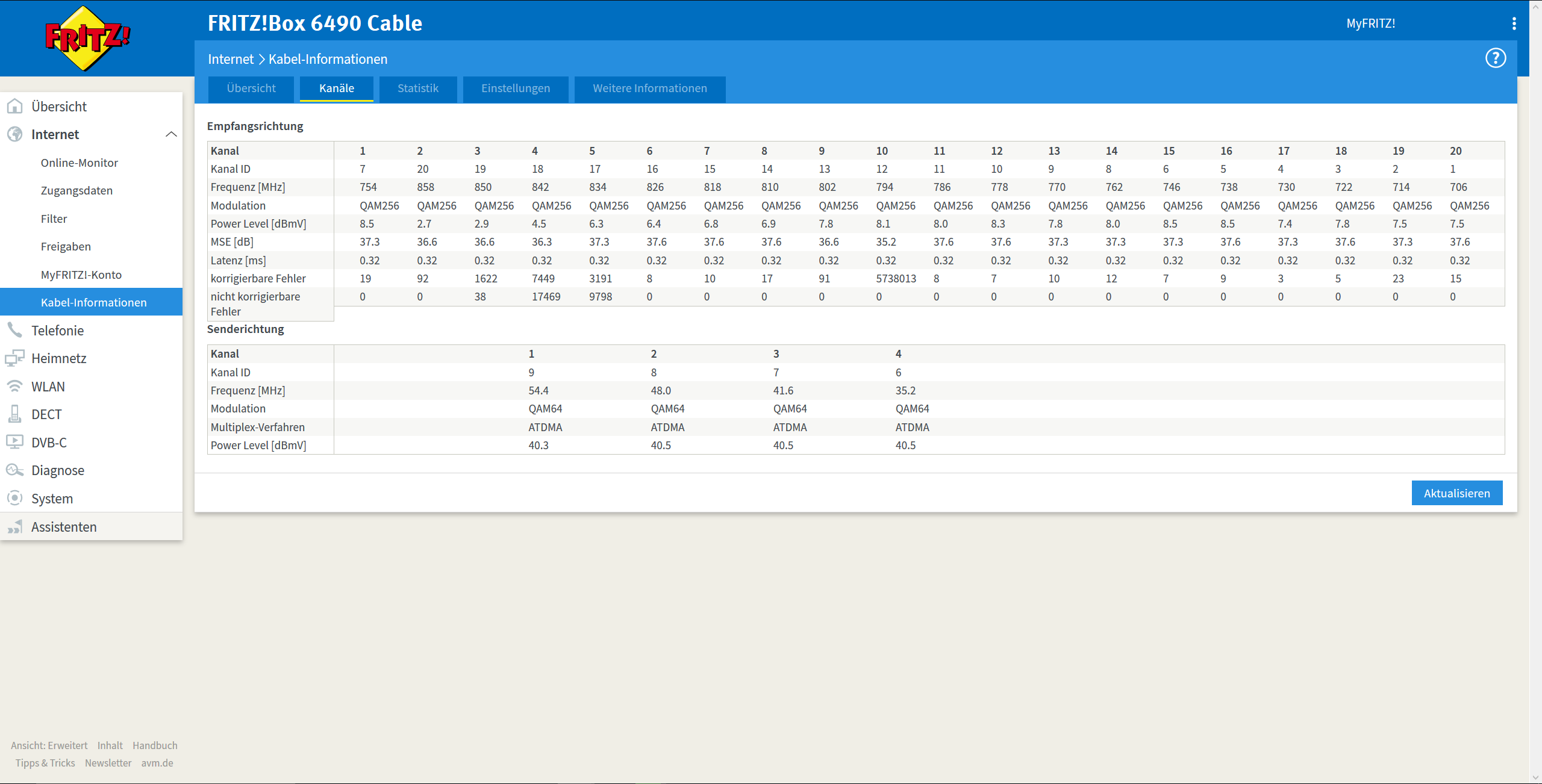Click the WLAN wifi icon
This screenshot has width=1542, height=784.
pos(14,387)
